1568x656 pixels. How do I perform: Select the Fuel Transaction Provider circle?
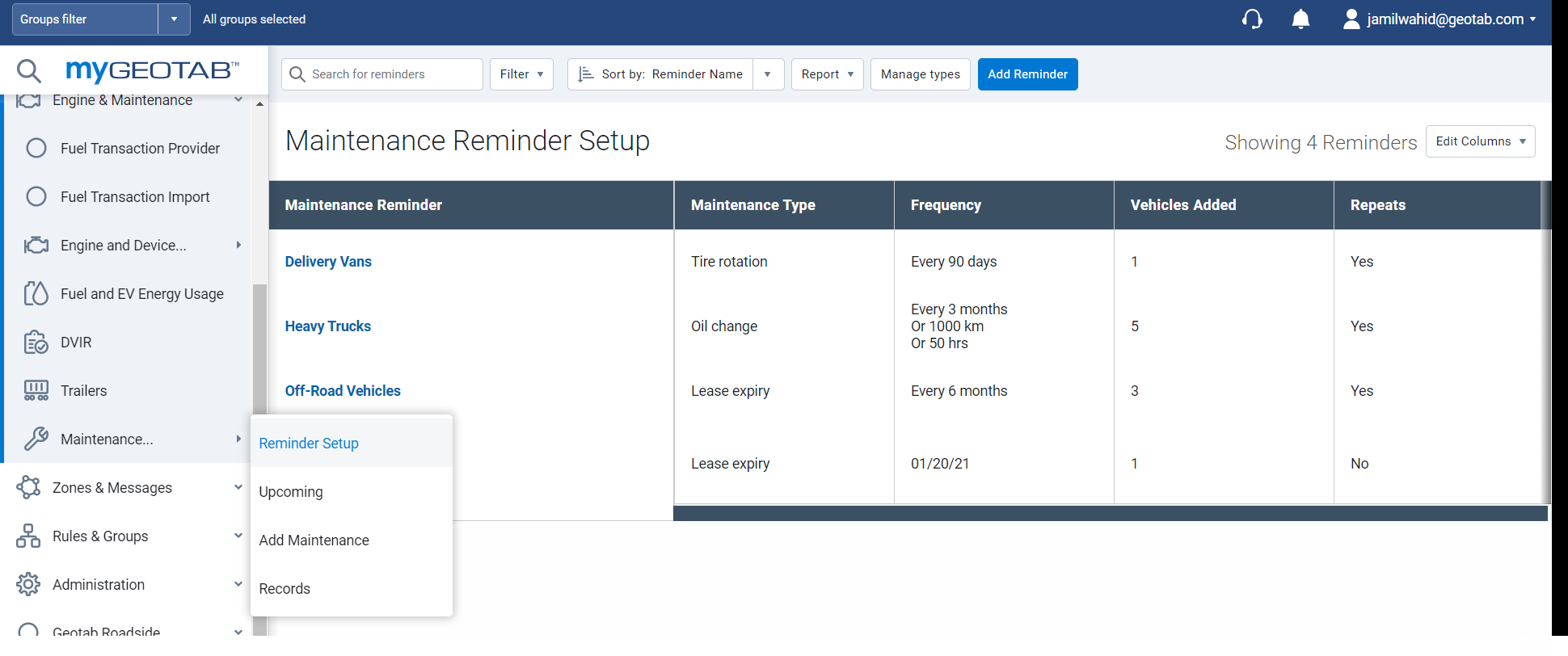(36, 148)
